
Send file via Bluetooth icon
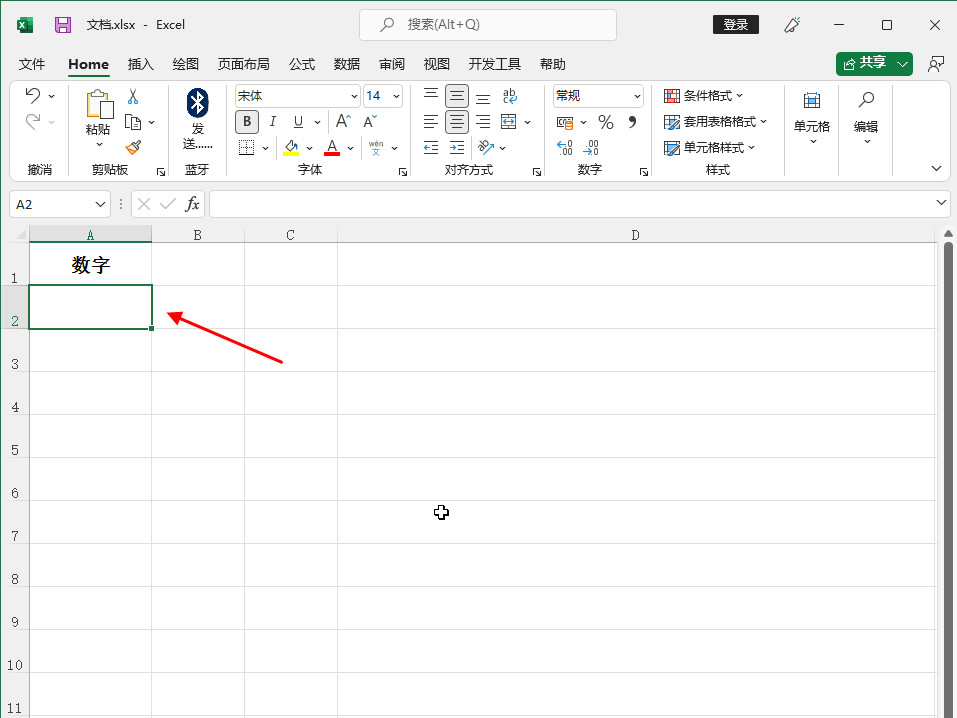198,103
